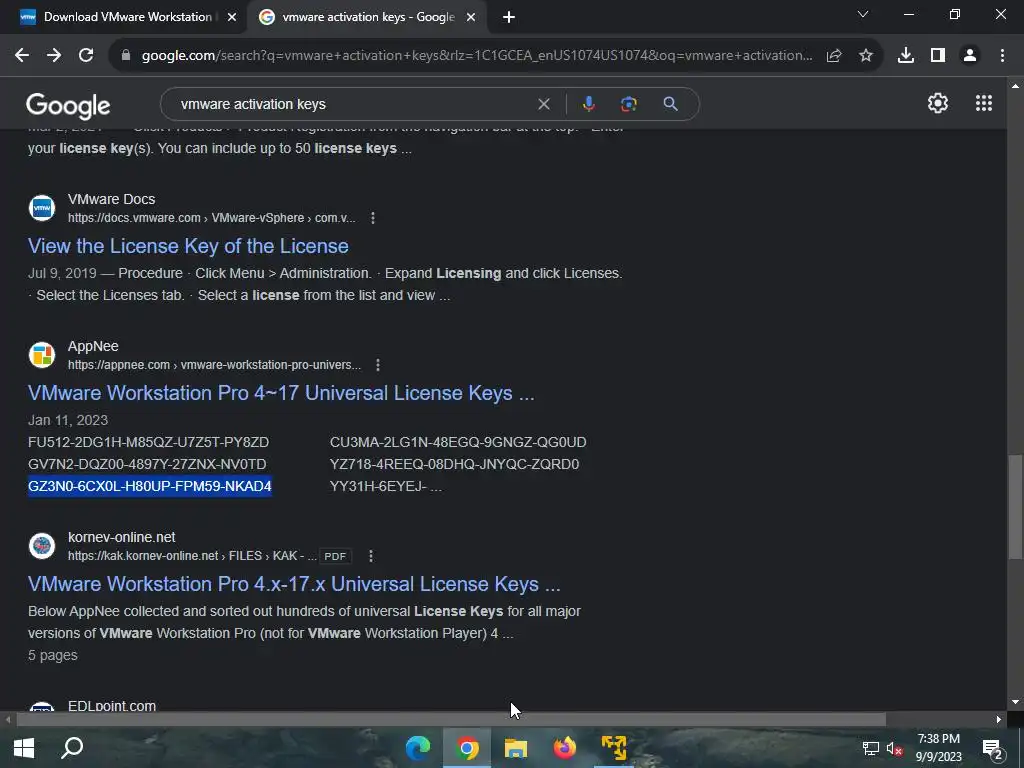This screenshot has height=768, width=1024.
Task: Open the Google apps grid
Action: pyautogui.click(x=984, y=103)
